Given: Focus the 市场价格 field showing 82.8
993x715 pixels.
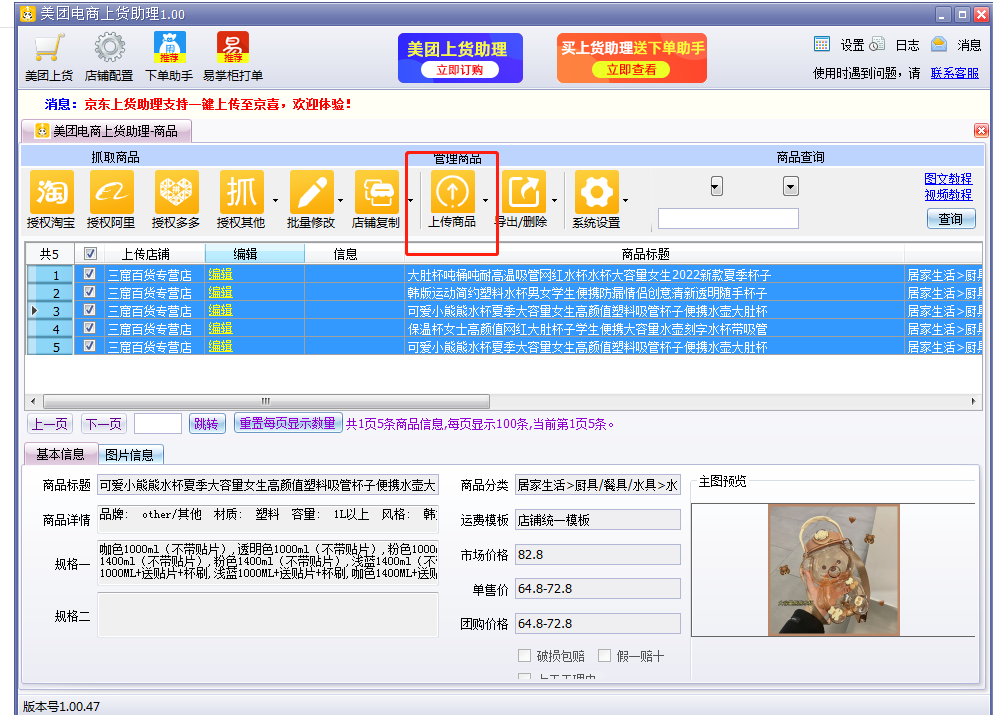Looking at the screenshot, I should point(598,555).
